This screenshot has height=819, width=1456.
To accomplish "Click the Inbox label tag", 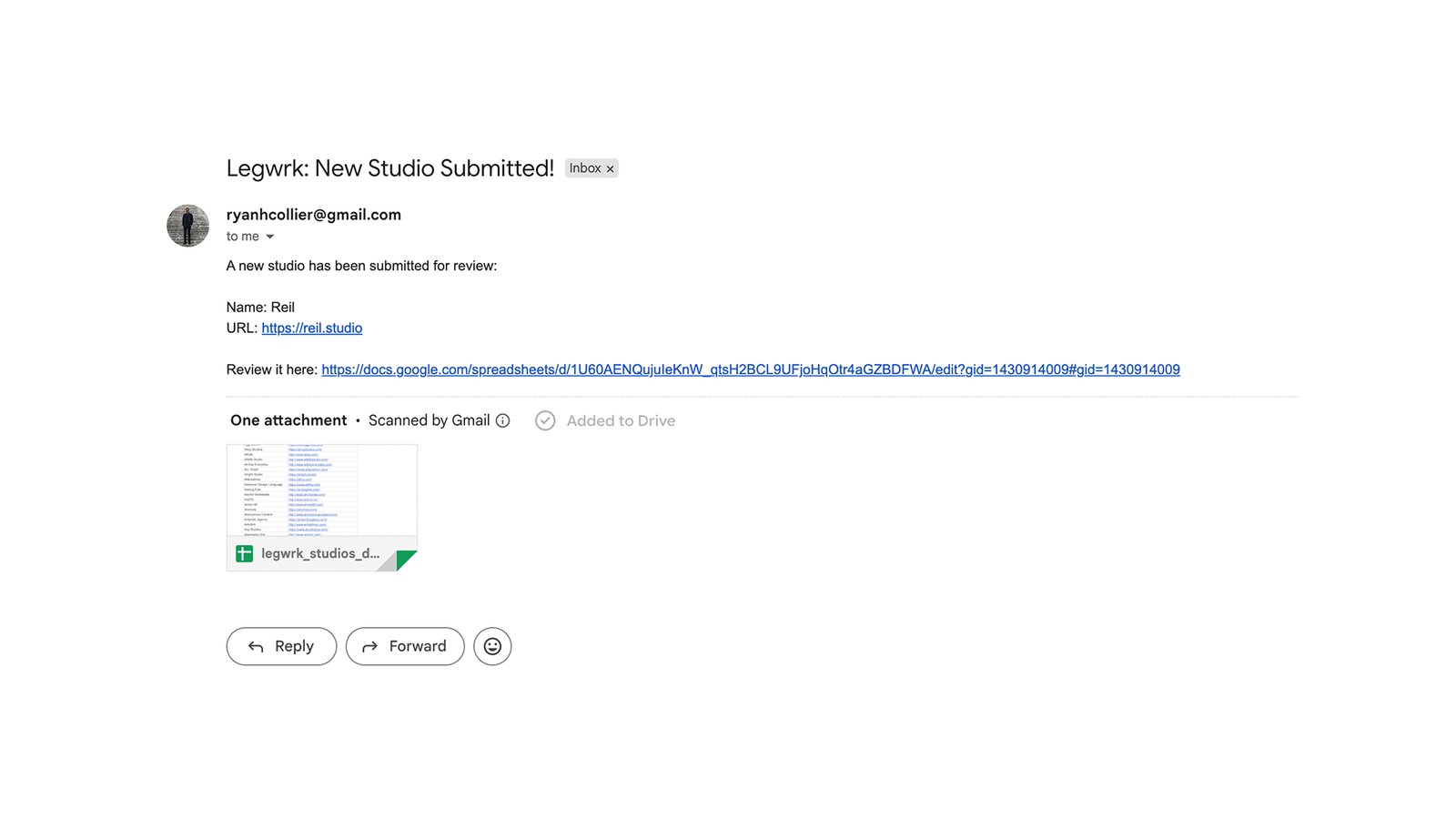I will (584, 168).
